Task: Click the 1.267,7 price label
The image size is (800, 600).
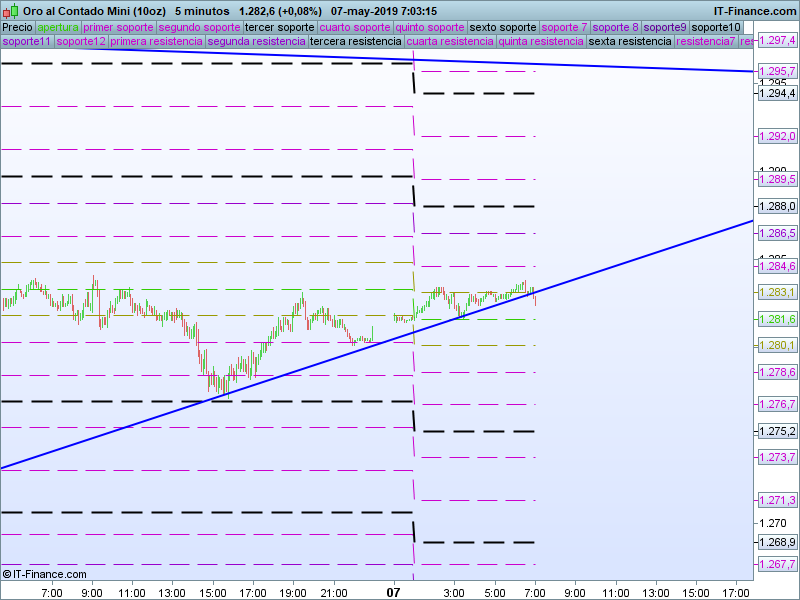Action: pyautogui.click(x=777, y=564)
